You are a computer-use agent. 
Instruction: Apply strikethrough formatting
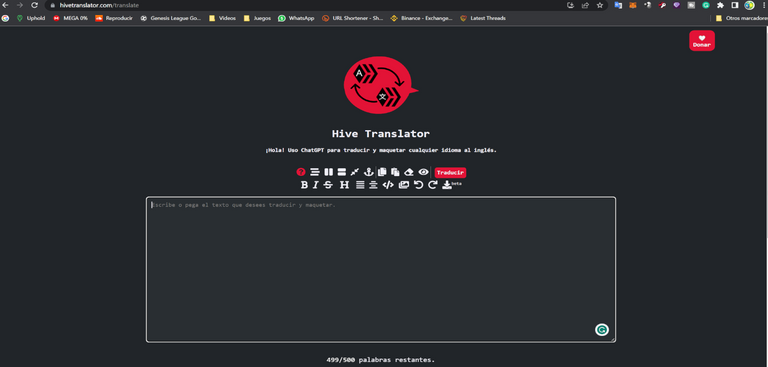[328, 185]
